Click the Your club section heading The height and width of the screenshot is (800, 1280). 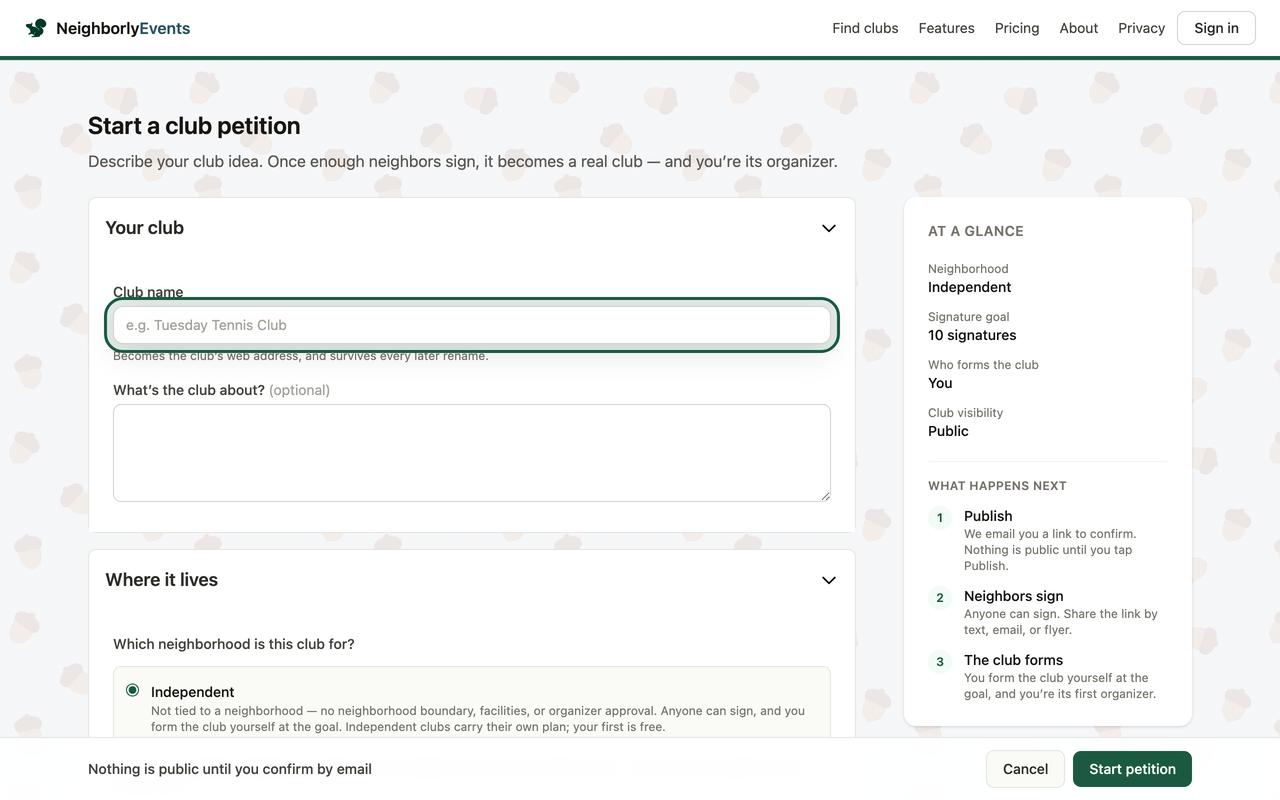pos(145,228)
